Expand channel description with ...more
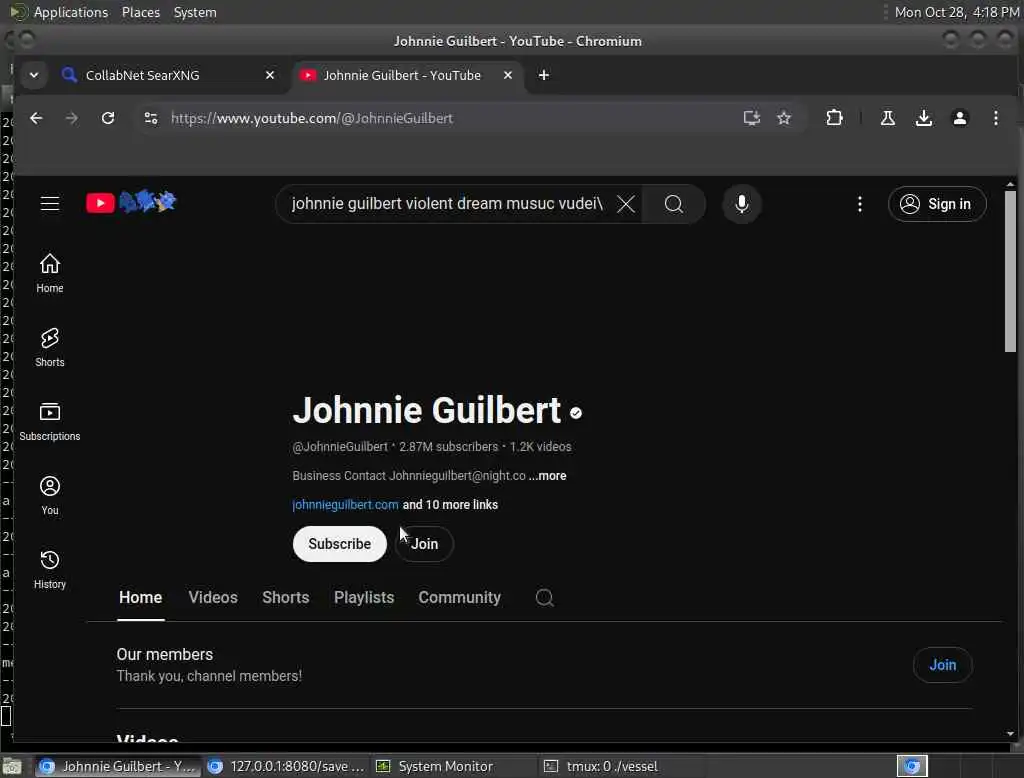 pos(547,476)
